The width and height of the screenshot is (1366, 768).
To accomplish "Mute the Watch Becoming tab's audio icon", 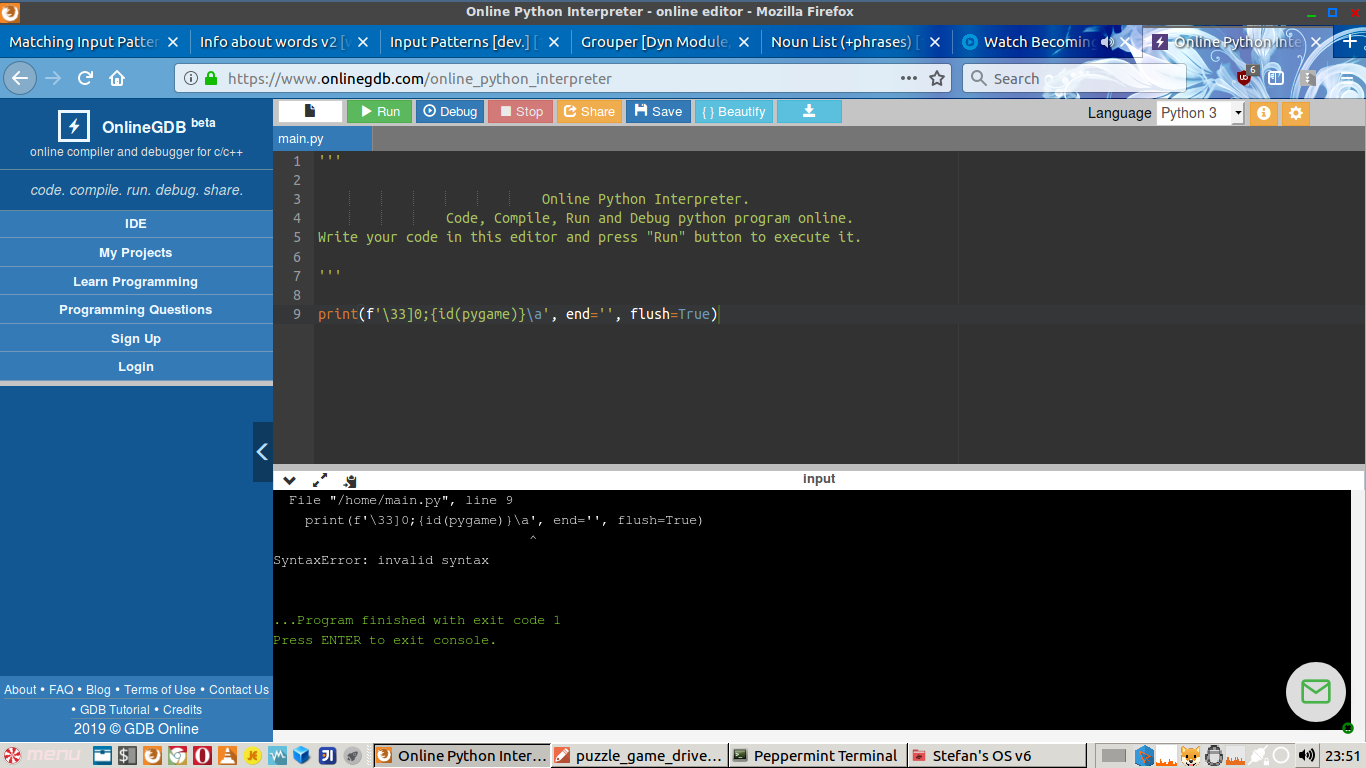I will click(1108, 42).
